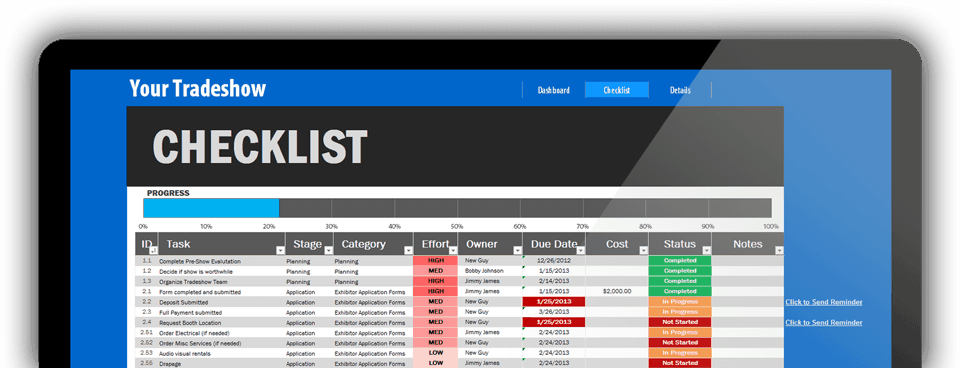Select the Bobby Johnson owner cell
Image resolution: width=960 pixels, height=368 pixels.
(490, 271)
